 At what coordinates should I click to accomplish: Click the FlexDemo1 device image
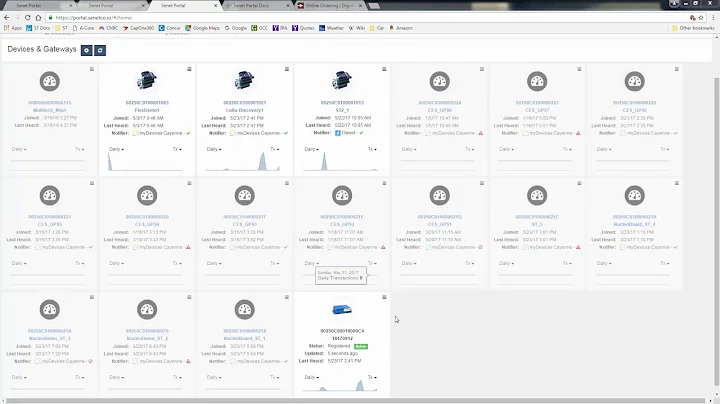[x=147, y=80]
